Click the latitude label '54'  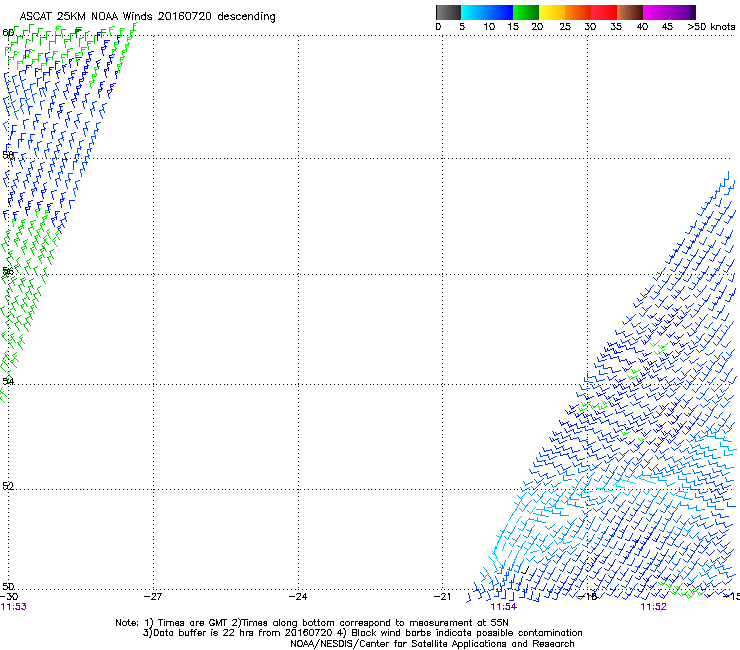(8, 381)
